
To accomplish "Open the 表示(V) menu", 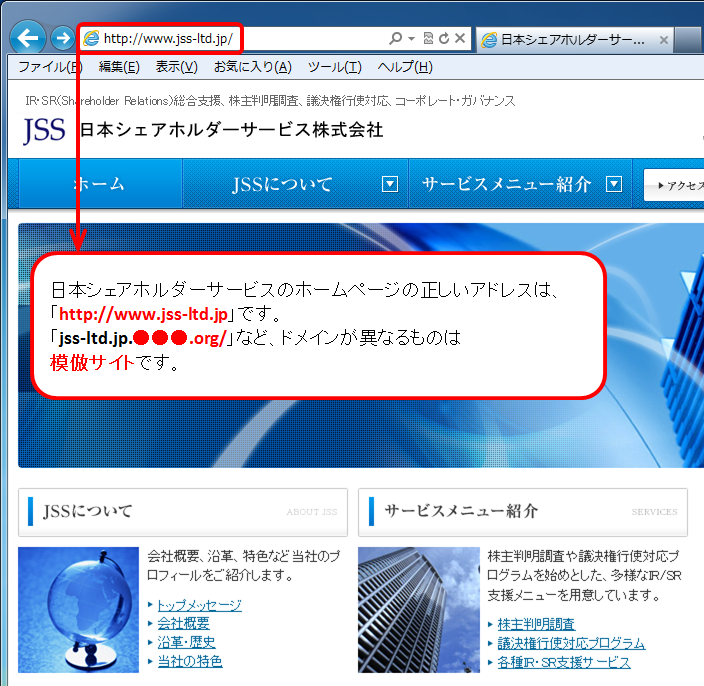I will click(x=176, y=67).
